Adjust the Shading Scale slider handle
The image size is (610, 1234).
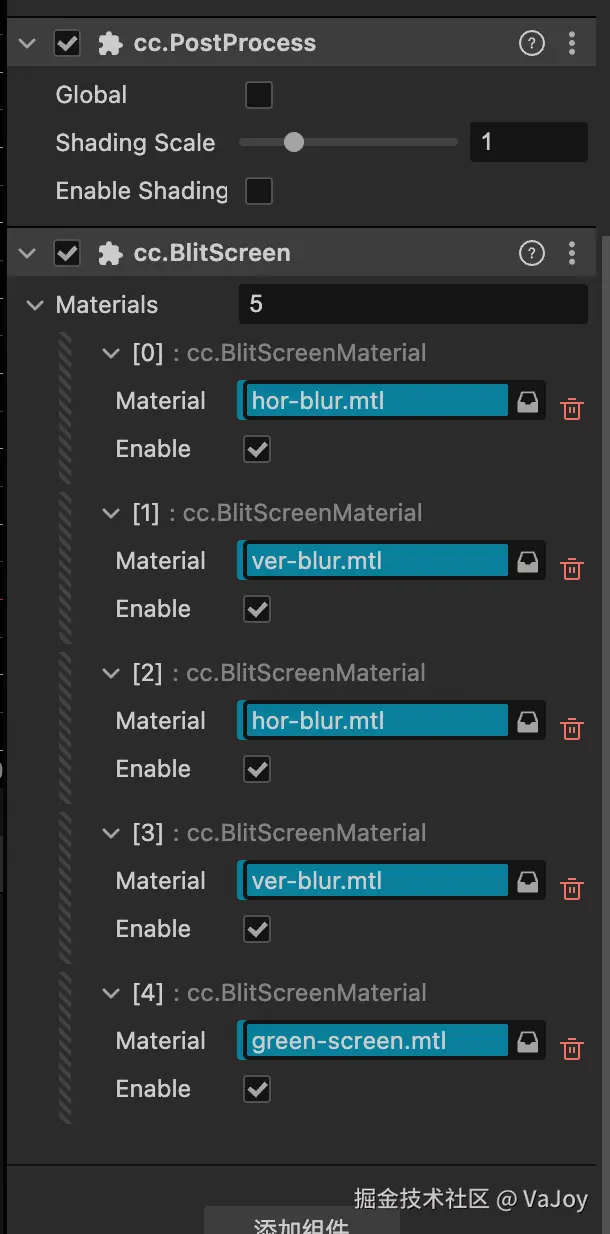294,143
